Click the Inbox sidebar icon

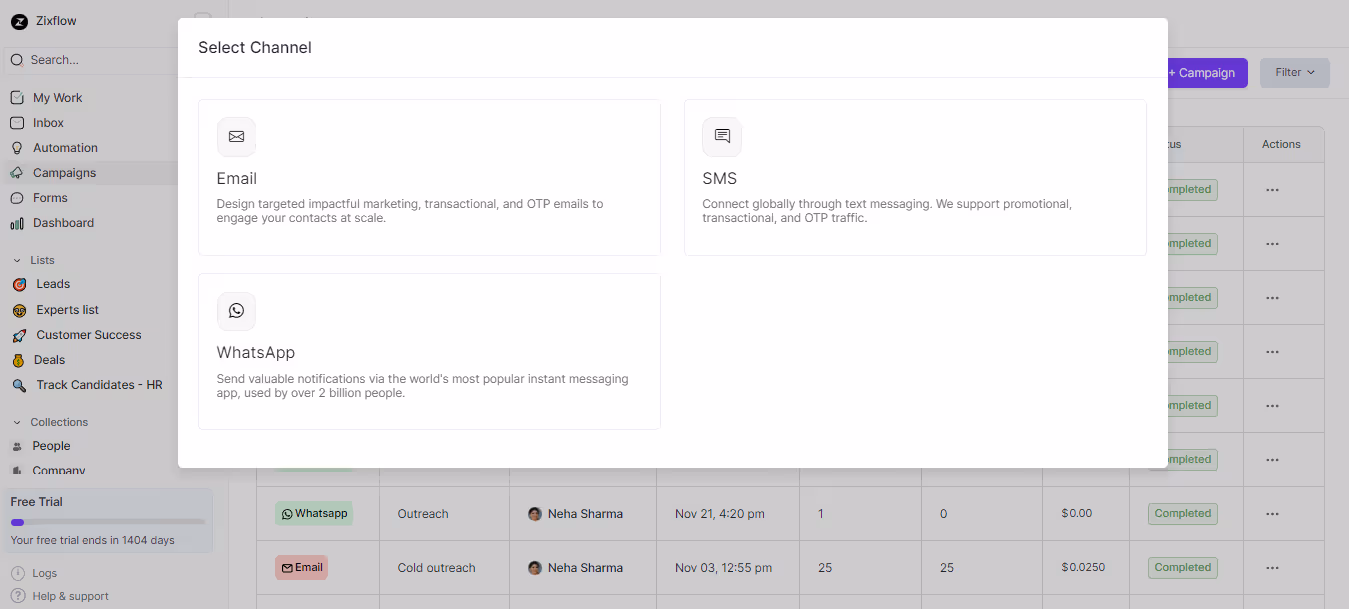16,123
